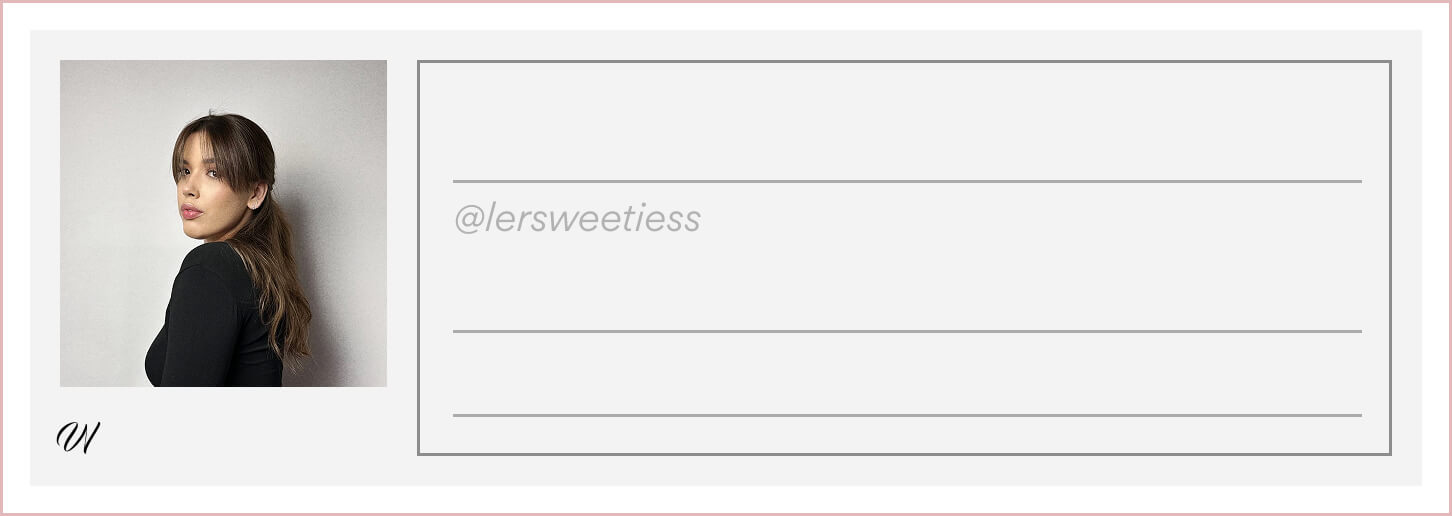Click the script monogram logo below the photo
The image size is (1452, 516).
coord(78,437)
